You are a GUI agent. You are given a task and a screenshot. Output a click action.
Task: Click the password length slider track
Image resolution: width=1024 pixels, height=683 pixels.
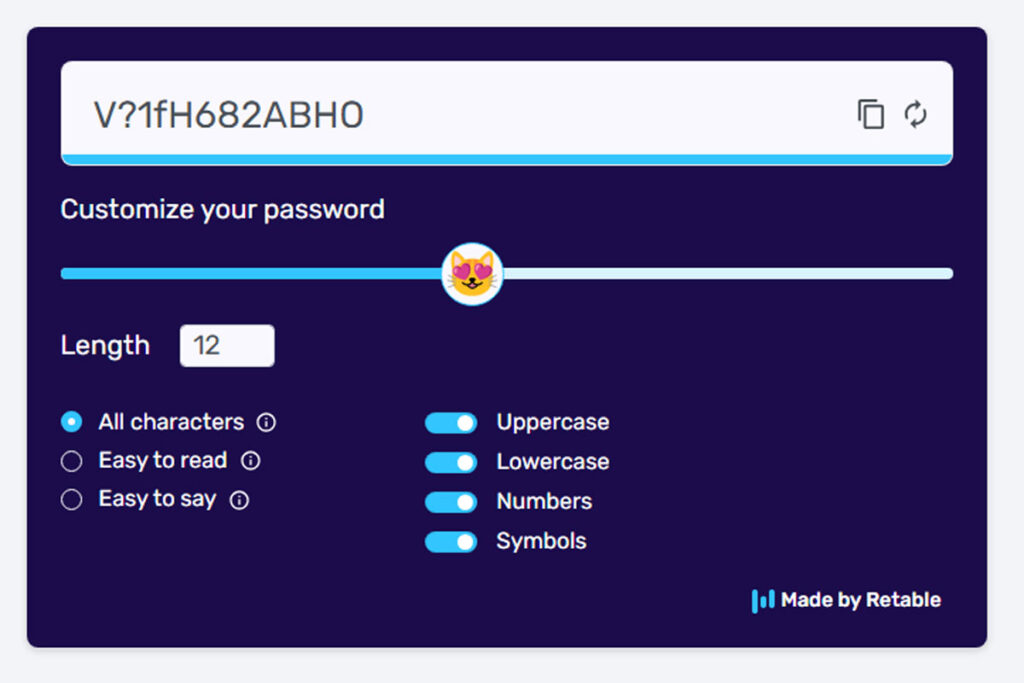[700, 272]
